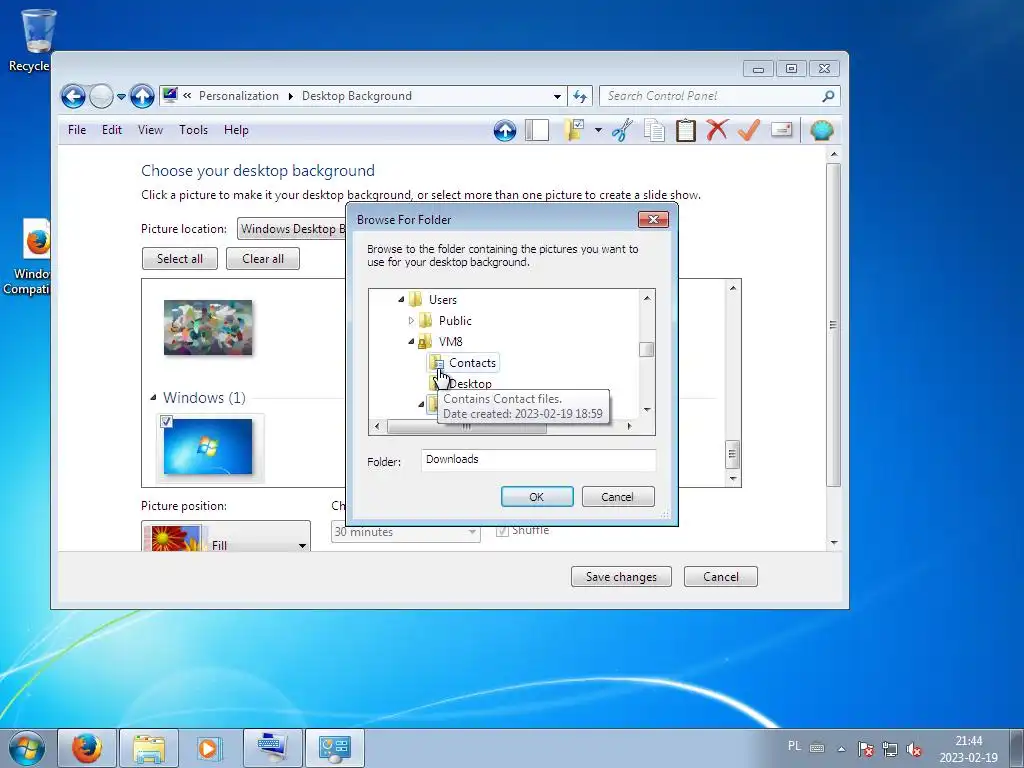Click the Copy pages icon
Screen dimensions: 1024x768
pyautogui.click(x=654, y=130)
